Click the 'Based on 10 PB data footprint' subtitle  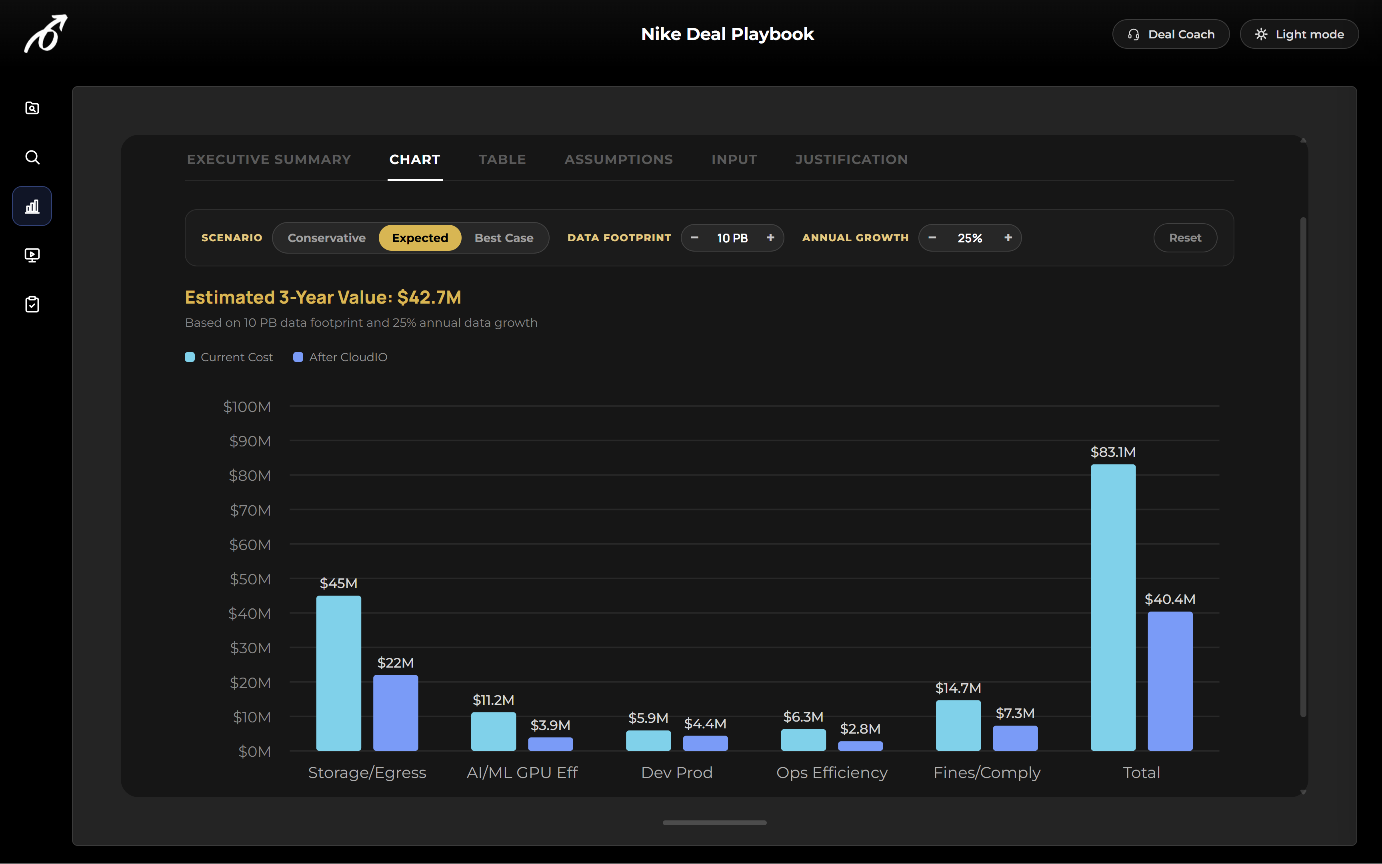(361, 323)
